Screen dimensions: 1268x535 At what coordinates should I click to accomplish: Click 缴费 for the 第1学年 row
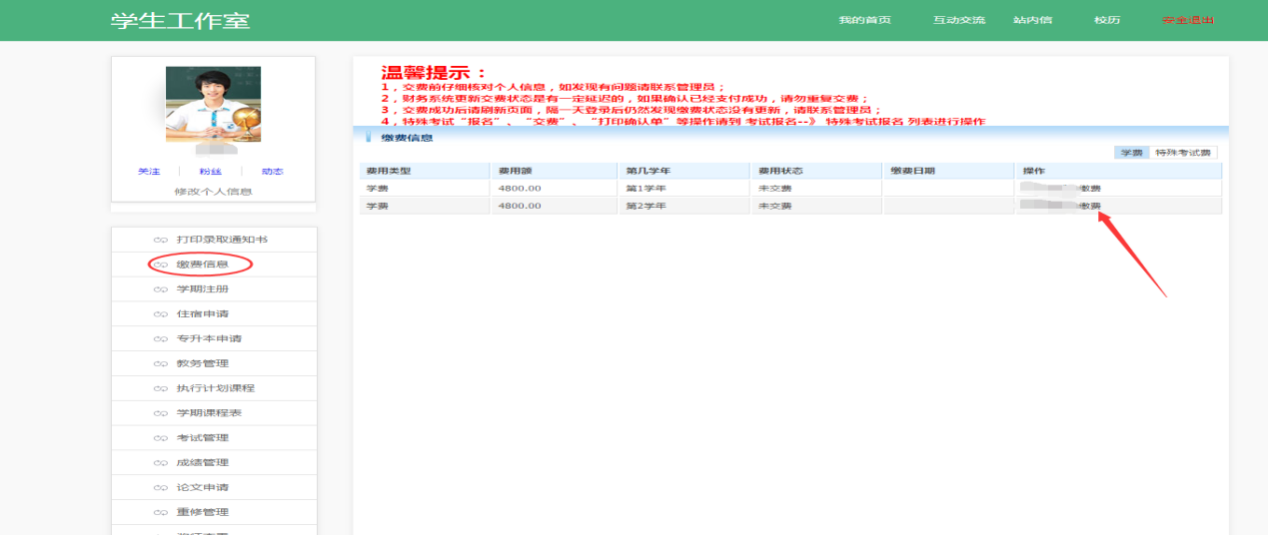point(1090,188)
